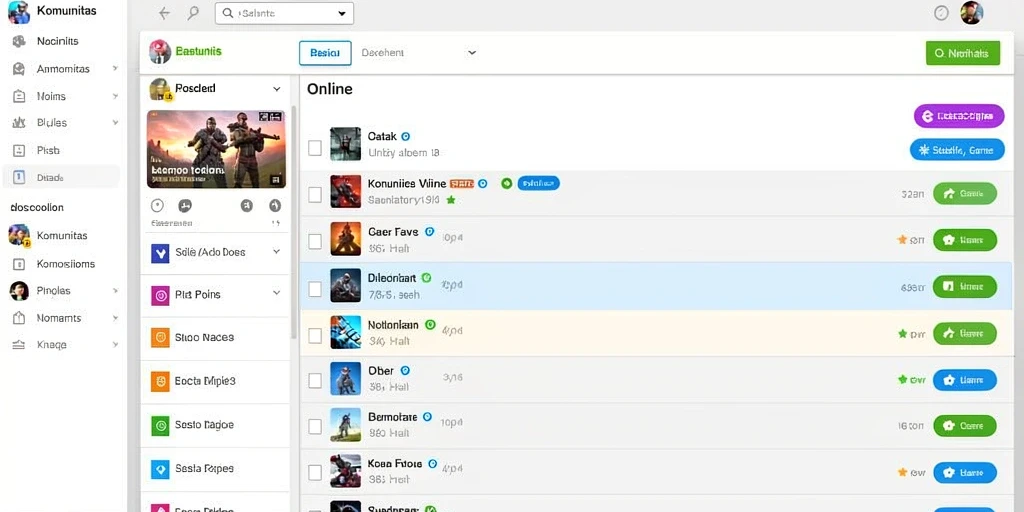Screen dimensions: 1024x512
Task: Check the box next to Oatak
Action: (315, 148)
